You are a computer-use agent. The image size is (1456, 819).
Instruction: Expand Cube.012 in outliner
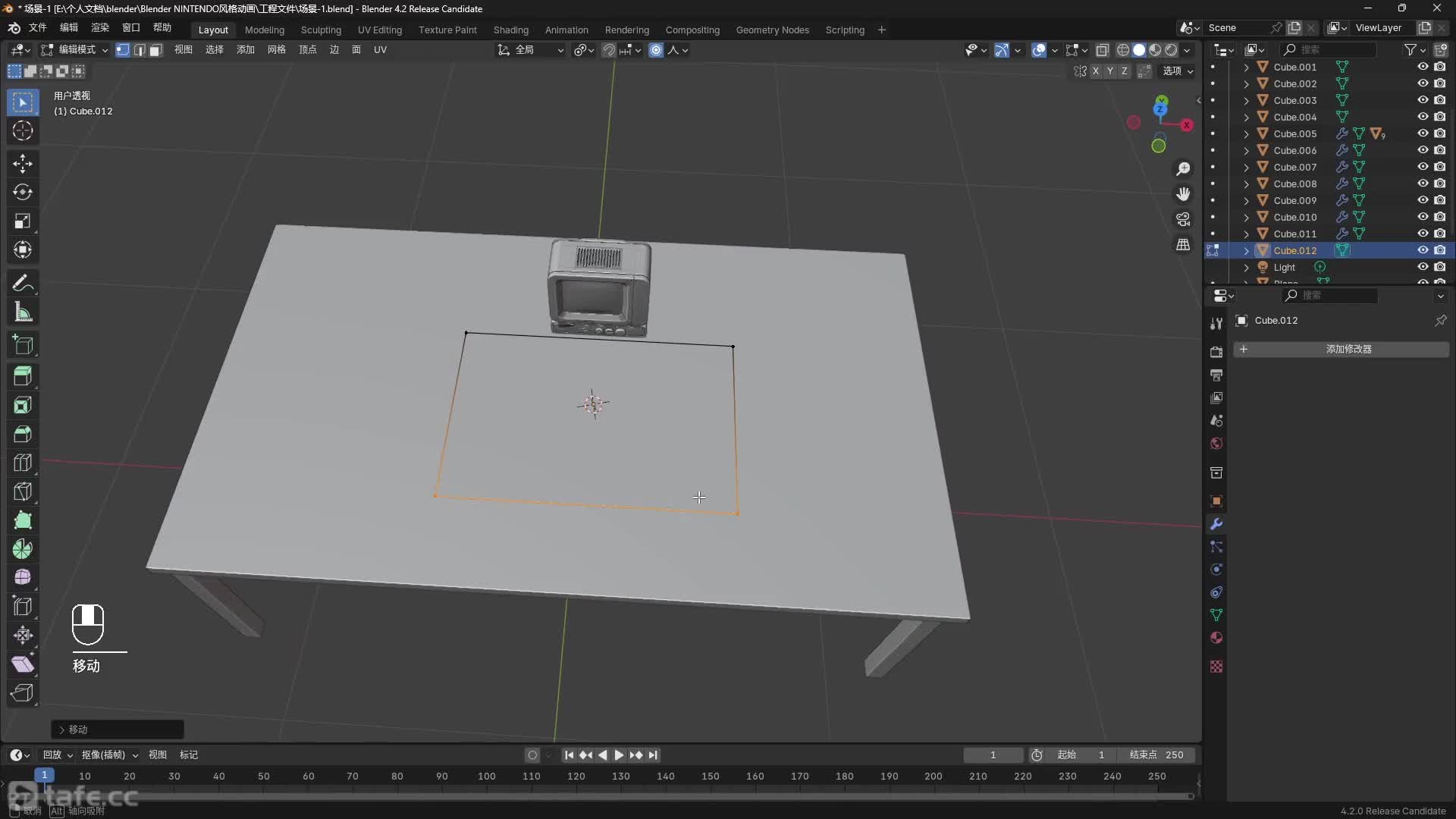[1246, 250]
